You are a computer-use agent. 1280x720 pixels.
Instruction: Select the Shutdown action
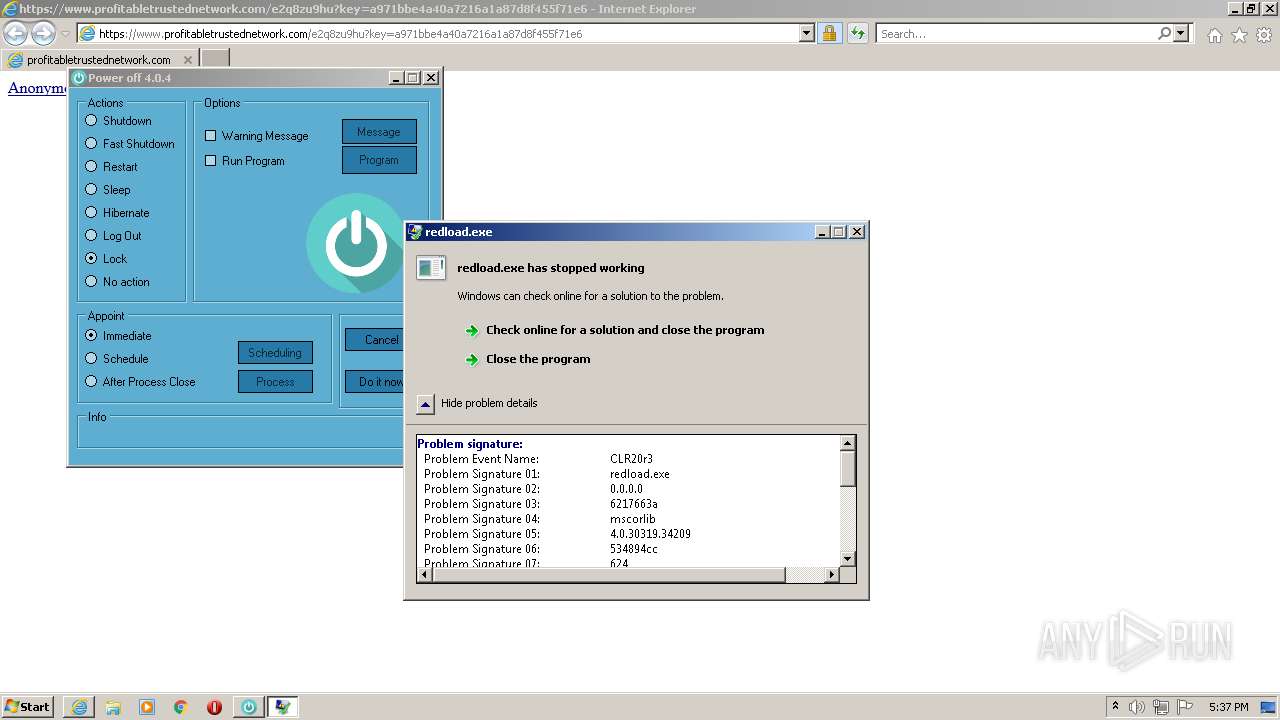pos(91,121)
